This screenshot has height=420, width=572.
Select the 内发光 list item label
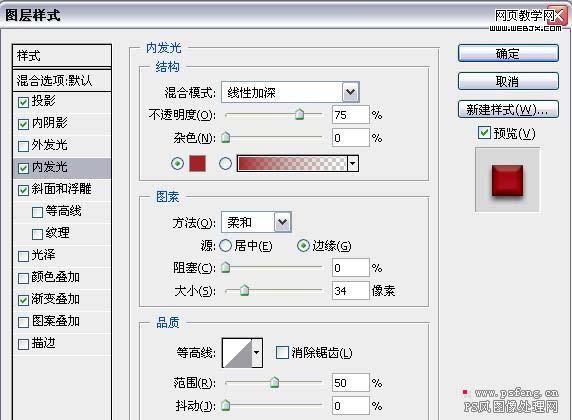pyautogui.click(x=50, y=167)
